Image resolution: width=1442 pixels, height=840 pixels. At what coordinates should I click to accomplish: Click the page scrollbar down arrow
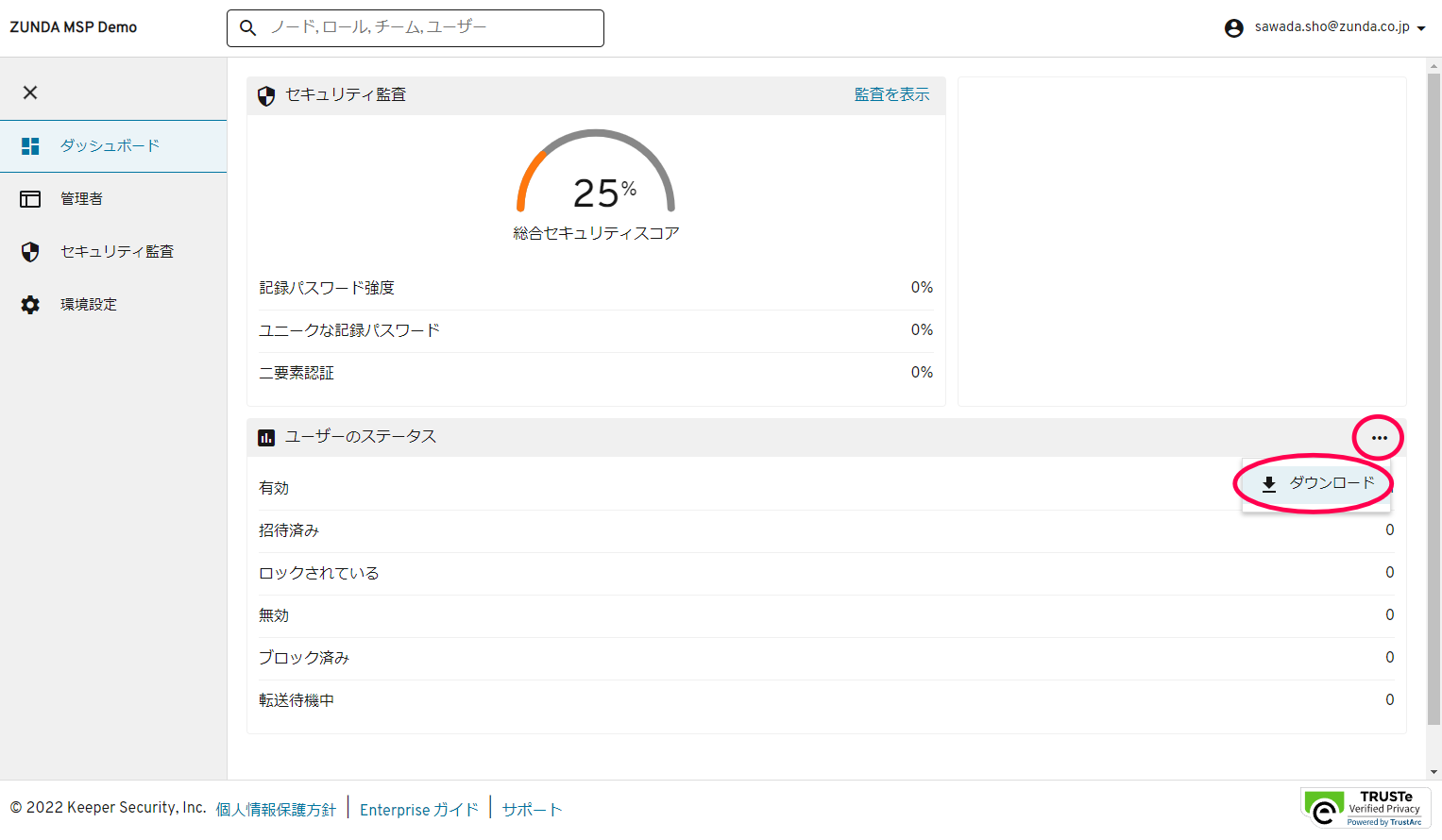tap(1434, 772)
